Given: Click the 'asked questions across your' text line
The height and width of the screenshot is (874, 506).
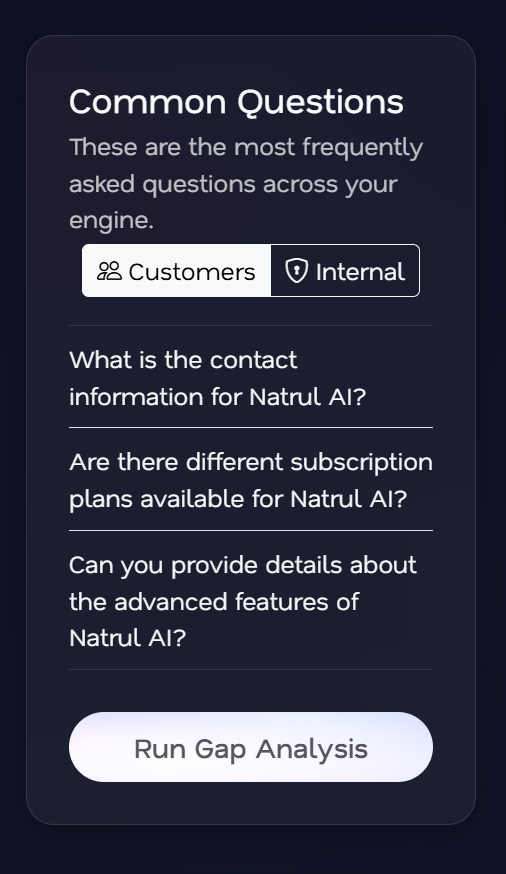Looking at the screenshot, I should 233,184.
